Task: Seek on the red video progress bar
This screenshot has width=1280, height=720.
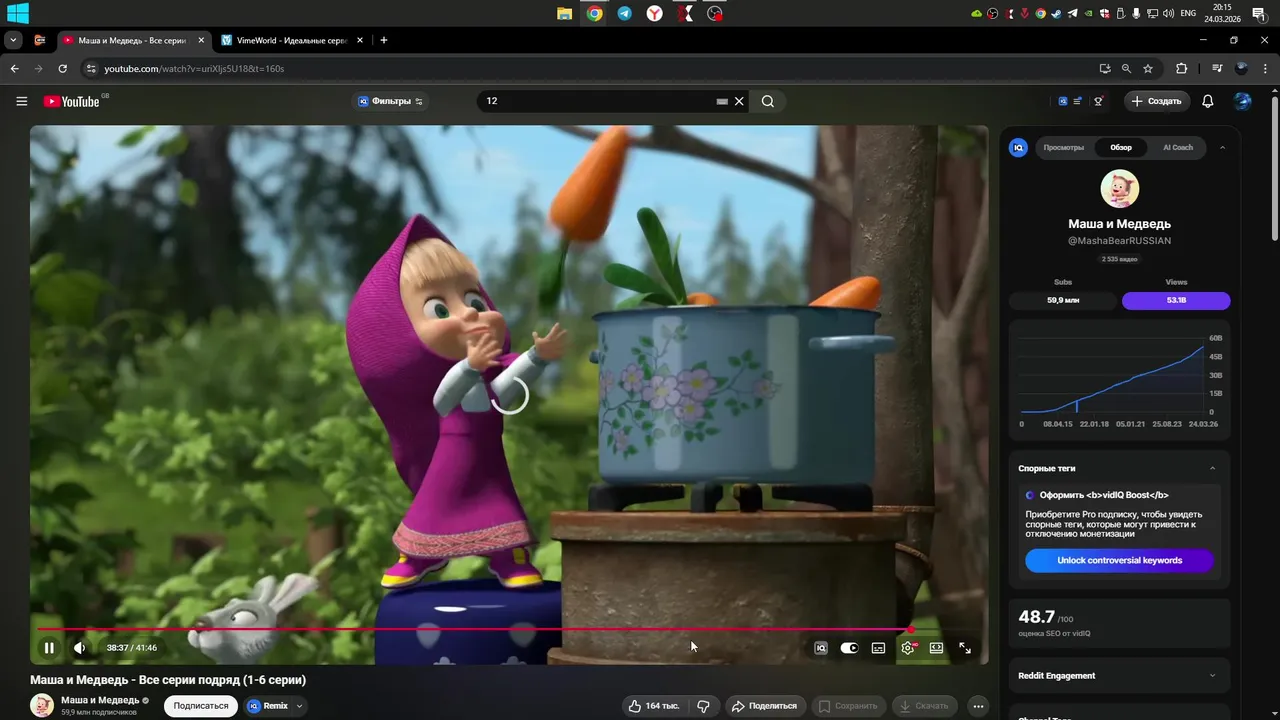Action: click(474, 630)
